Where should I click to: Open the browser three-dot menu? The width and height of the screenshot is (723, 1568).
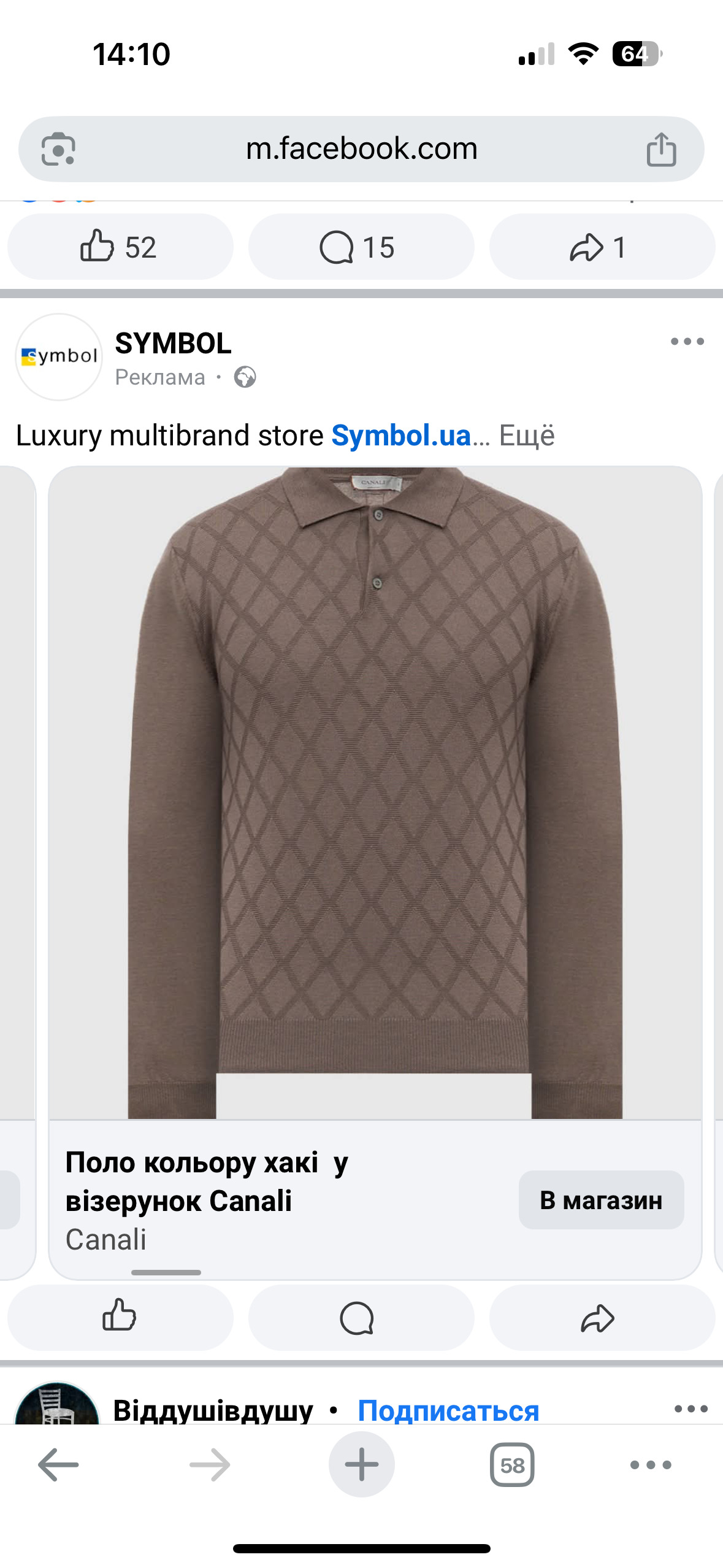(x=651, y=1465)
